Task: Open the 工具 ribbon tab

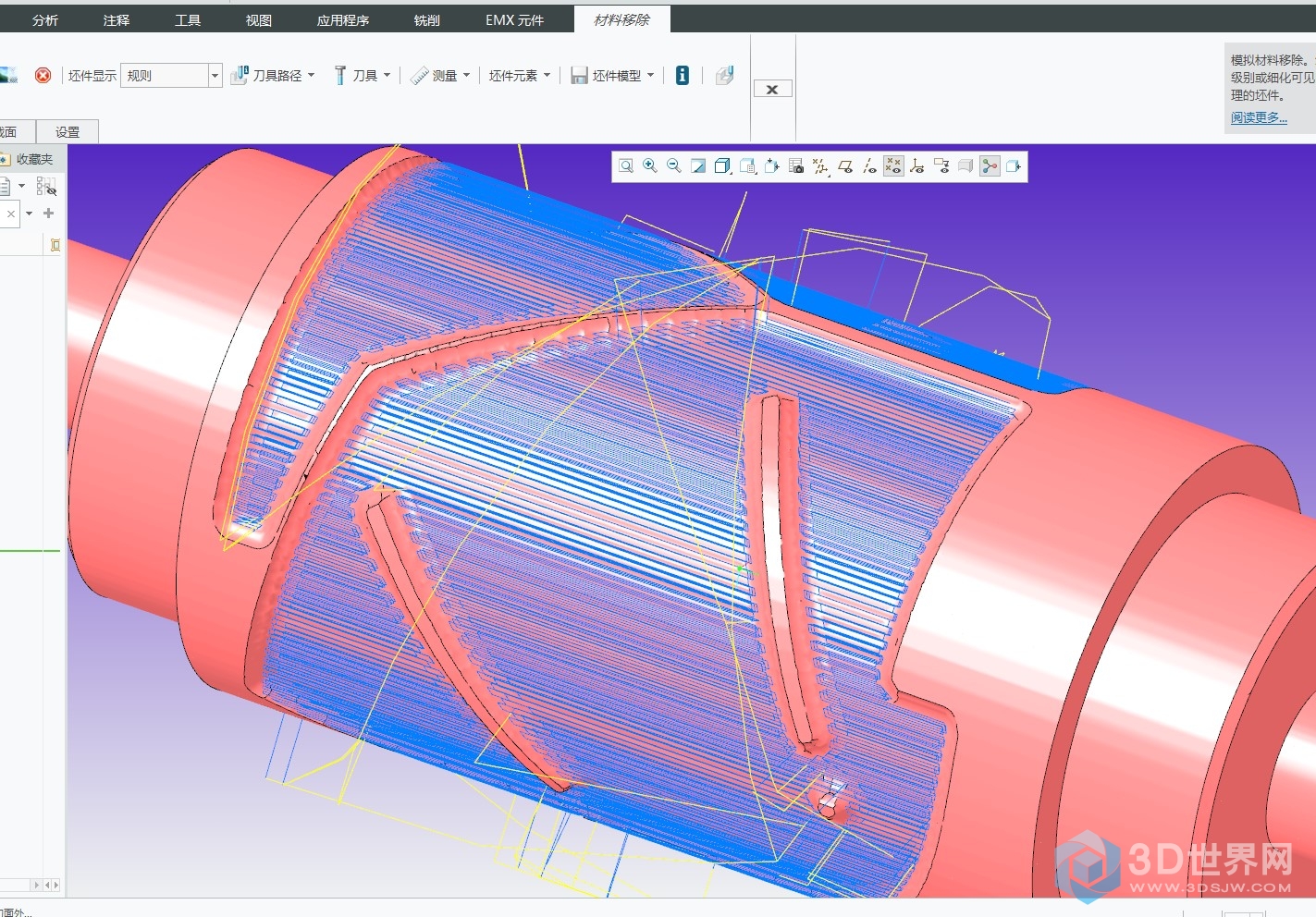Action: click(188, 19)
